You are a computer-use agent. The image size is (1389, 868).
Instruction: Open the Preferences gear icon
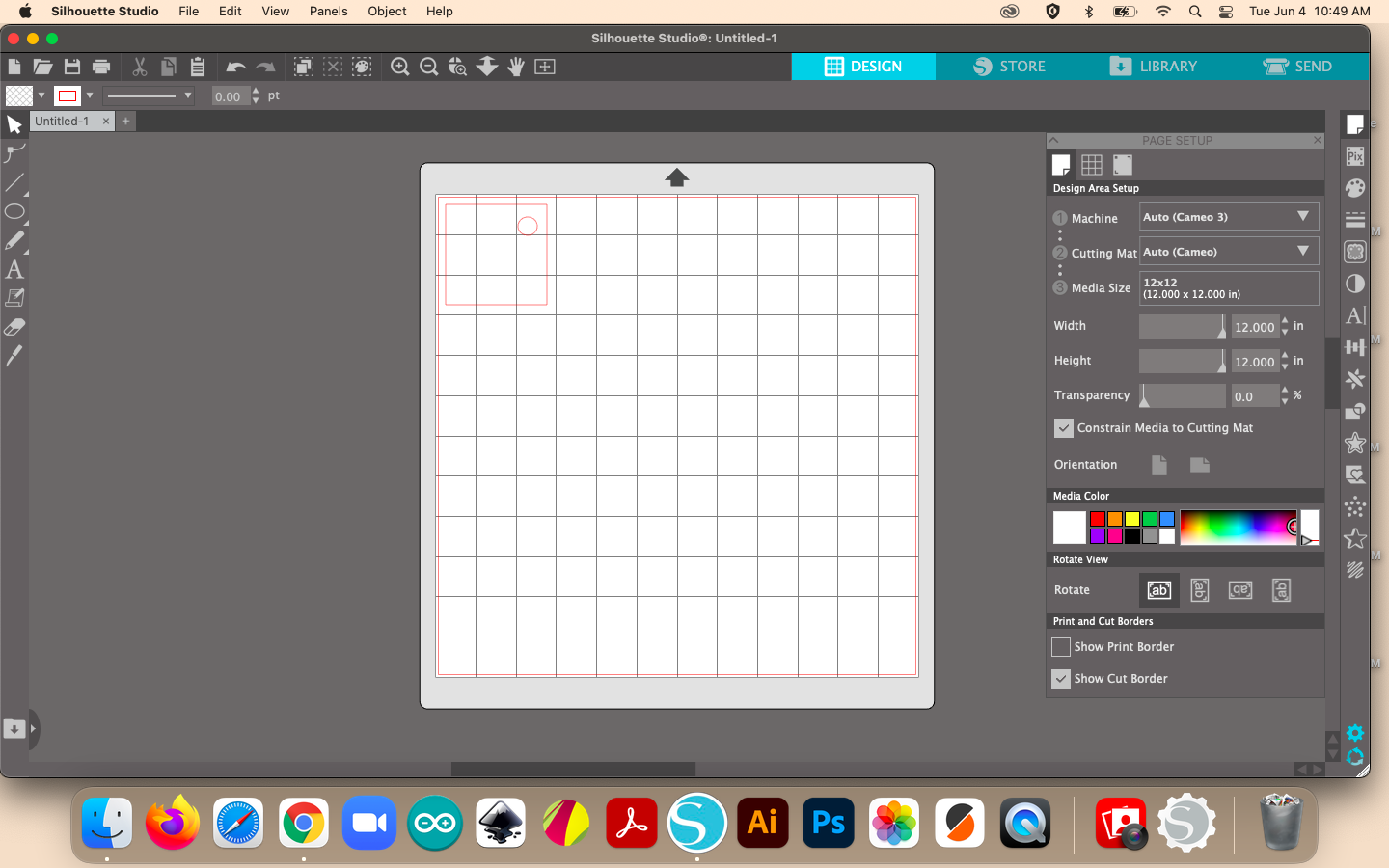click(1355, 733)
